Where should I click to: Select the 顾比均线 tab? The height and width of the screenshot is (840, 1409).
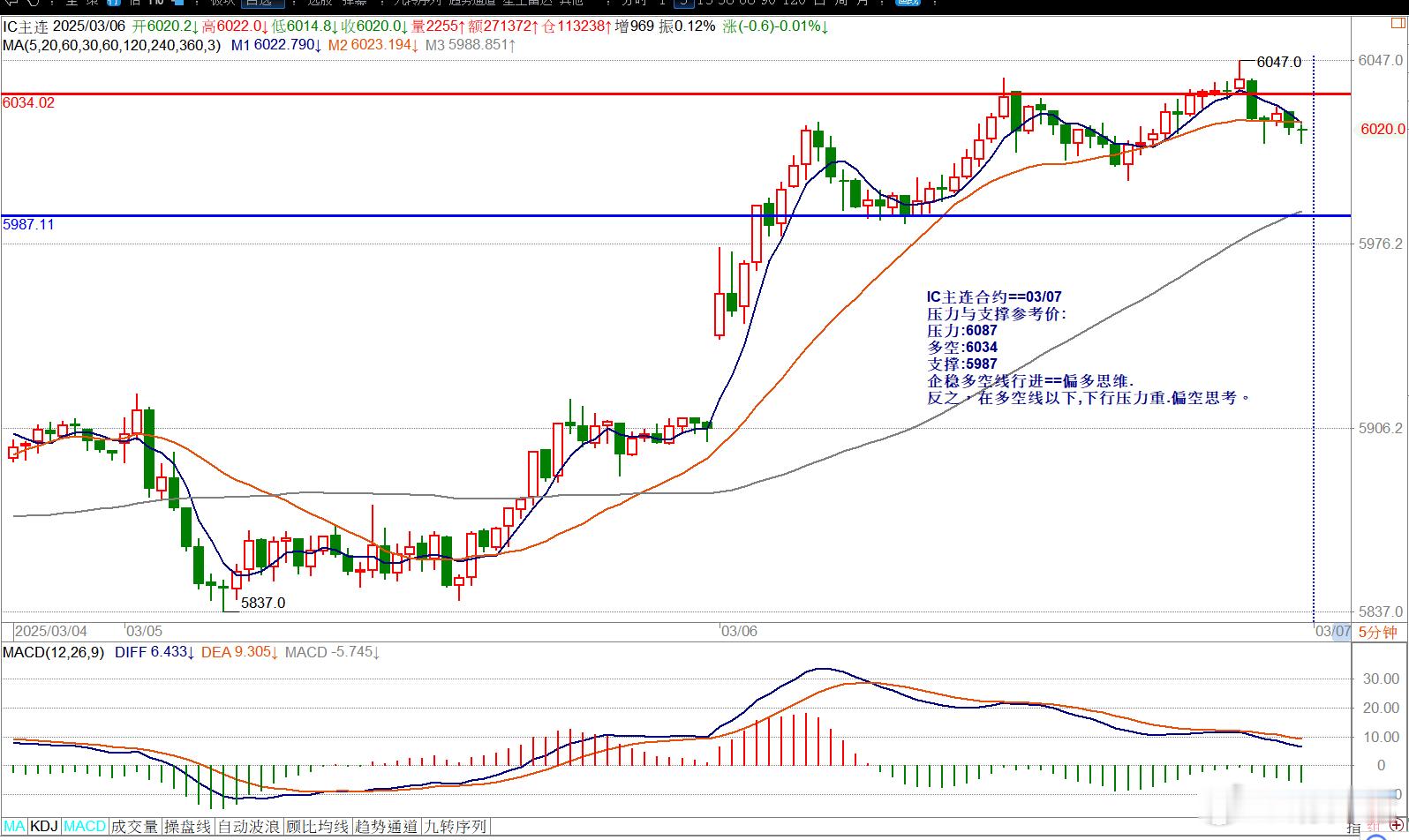tap(318, 827)
